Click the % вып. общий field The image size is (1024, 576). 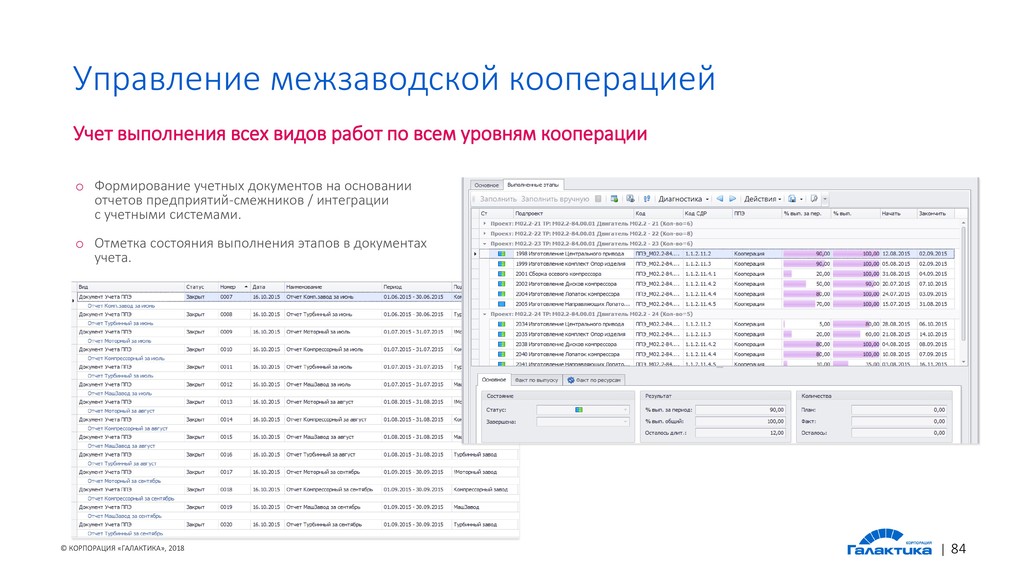[741, 421]
